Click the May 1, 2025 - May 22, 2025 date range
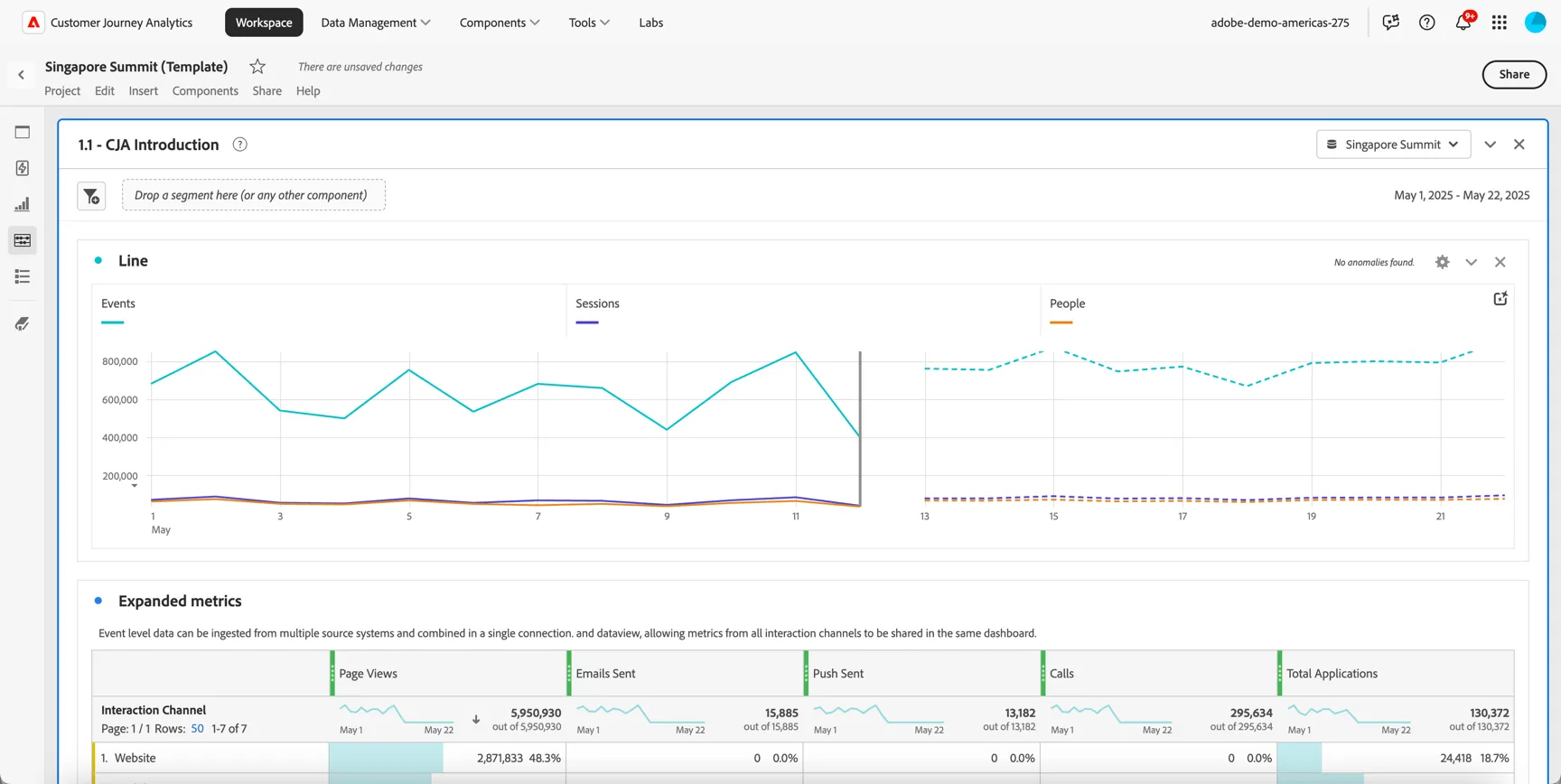1561x784 pixels. [x=1462, y=195]
